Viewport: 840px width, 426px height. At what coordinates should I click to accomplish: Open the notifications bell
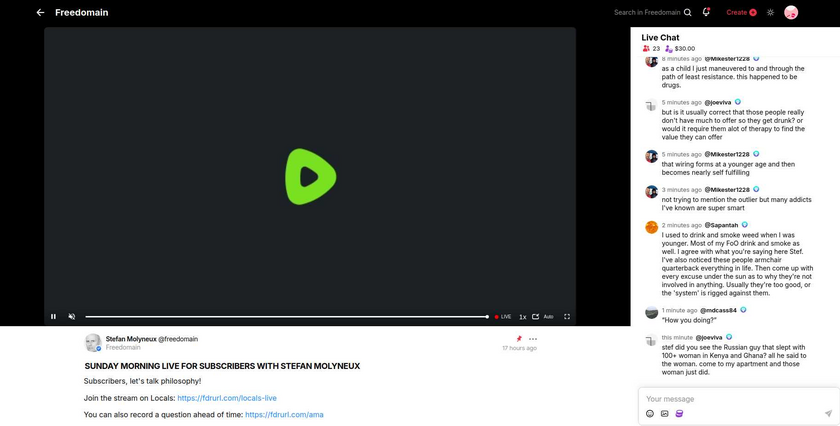pyautogui.click(x=706, y=12)
